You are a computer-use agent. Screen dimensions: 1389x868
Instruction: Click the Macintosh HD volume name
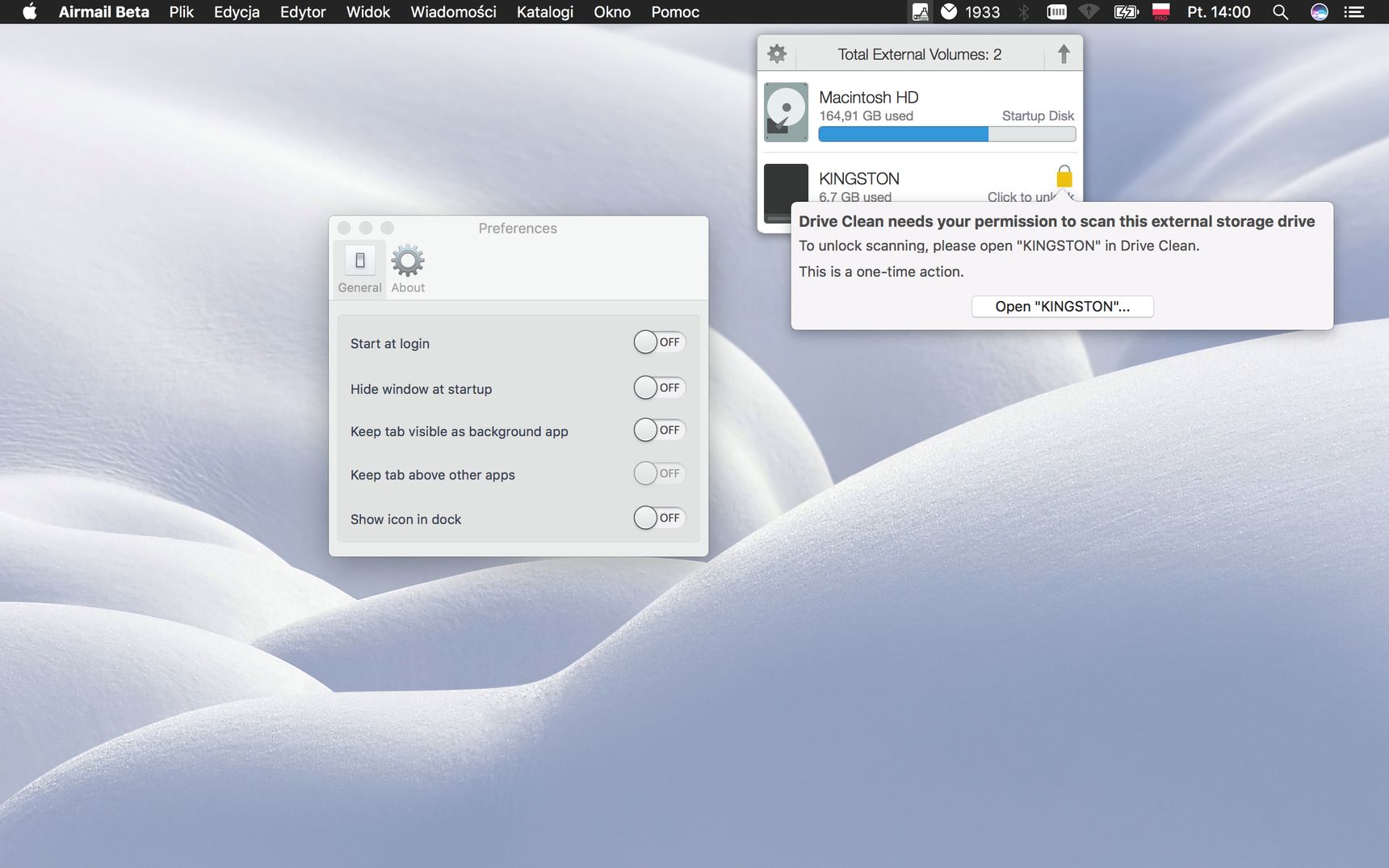pyautogui.click(x=869, y=97)
